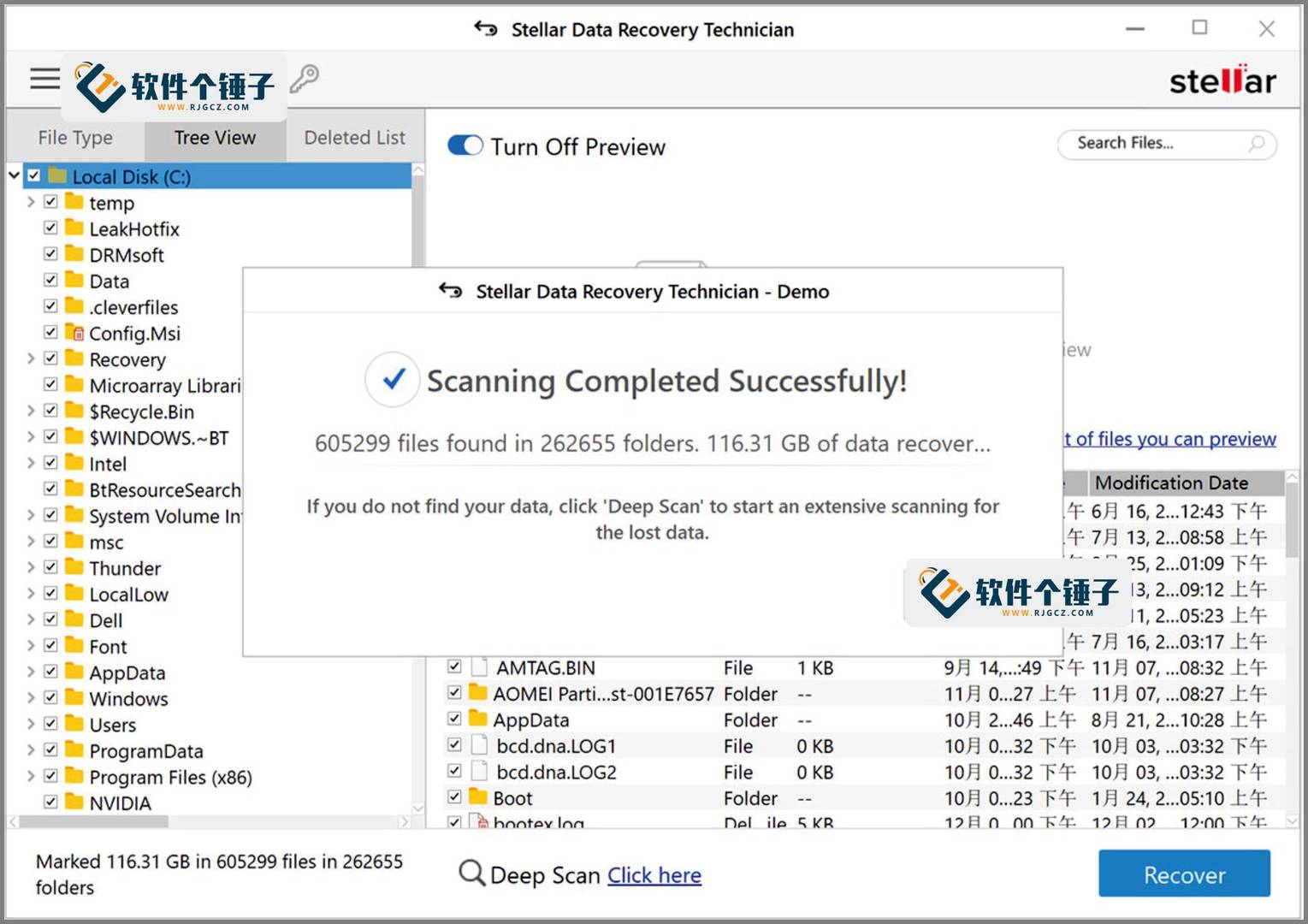The image size is (1308, 924).
Task: Select the msc folder in tree
Action: (x=106, y=542)
